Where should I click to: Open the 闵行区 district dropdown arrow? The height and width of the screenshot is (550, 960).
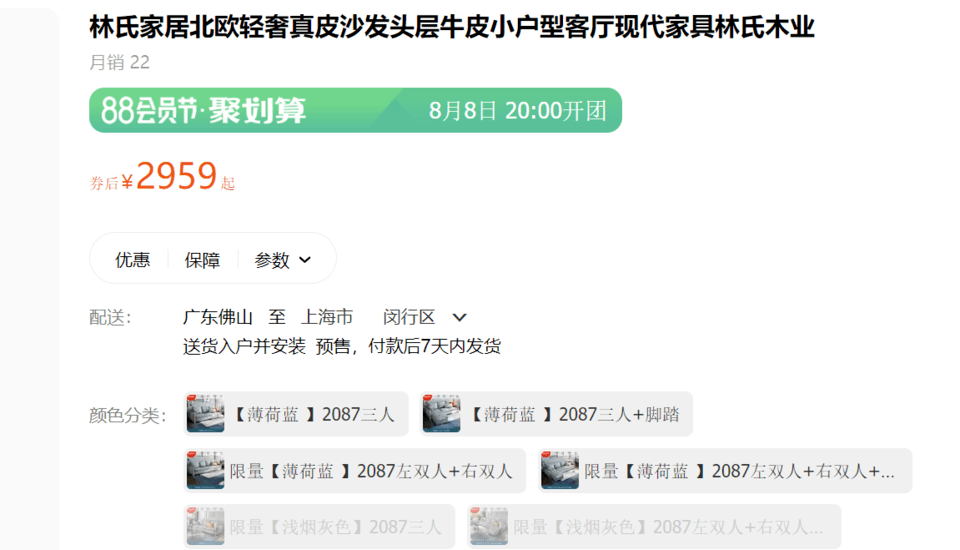pyautogui.click(x=459, y=317)
